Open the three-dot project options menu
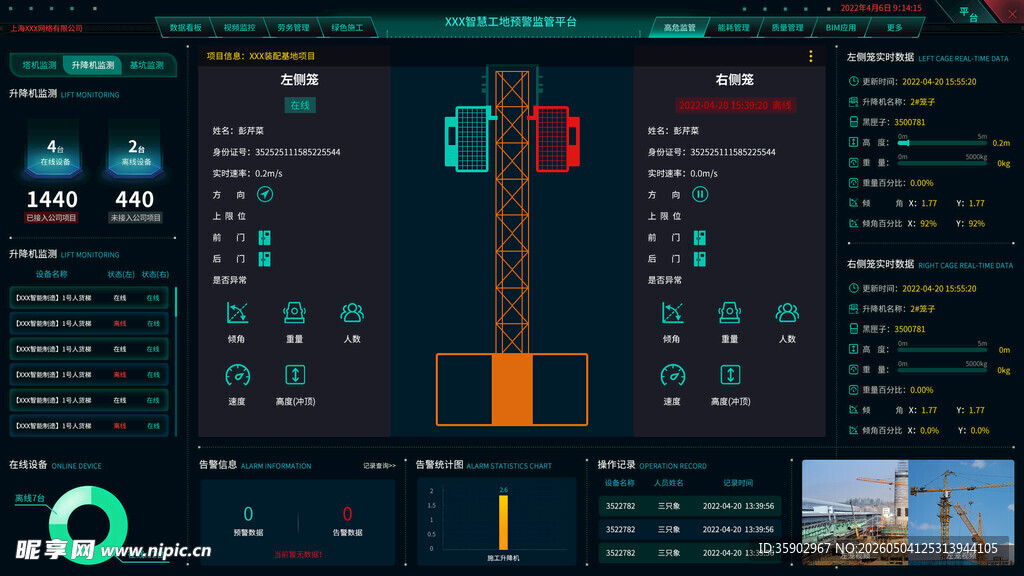1024x576 pixels. pyautogui.click(x=810, y=56)
